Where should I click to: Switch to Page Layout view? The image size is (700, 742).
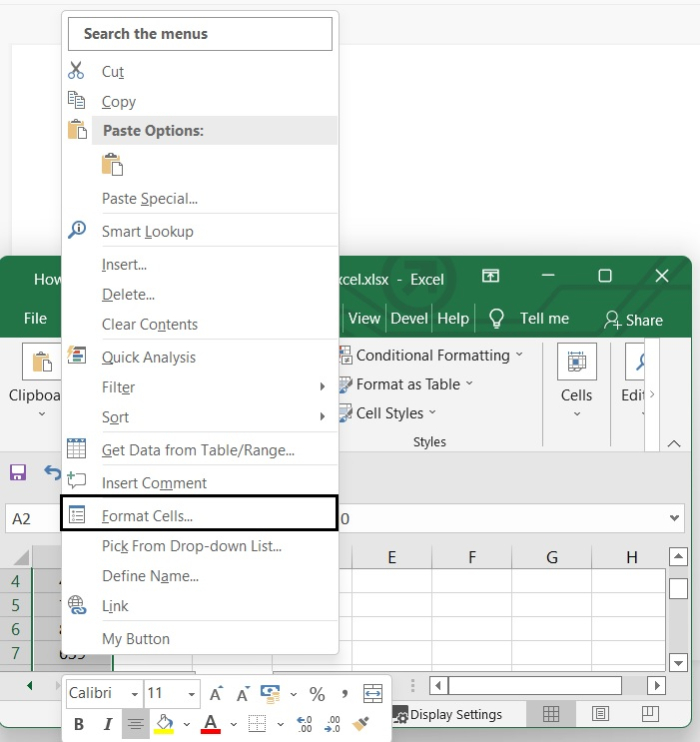(x=600, y=714)
